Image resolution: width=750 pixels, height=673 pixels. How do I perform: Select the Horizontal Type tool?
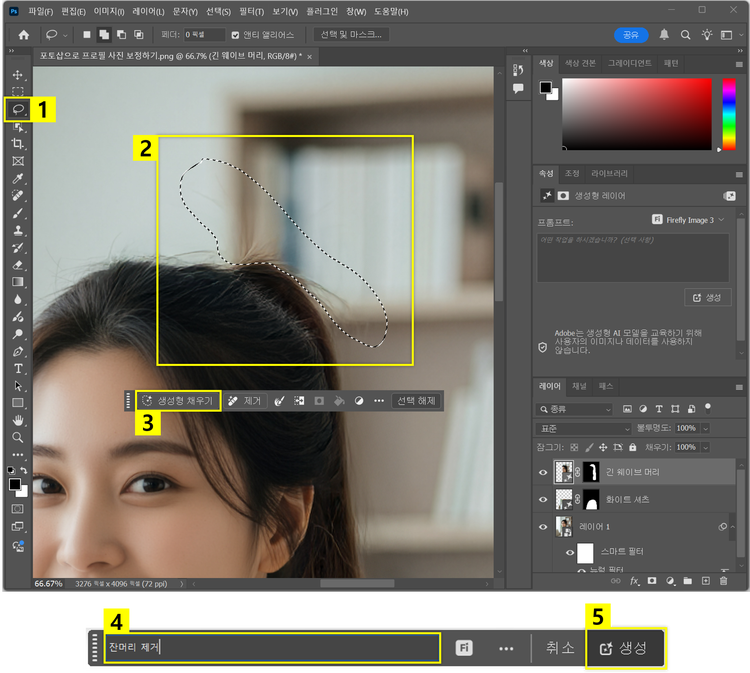pyautogui.click(x=18, y=368)
